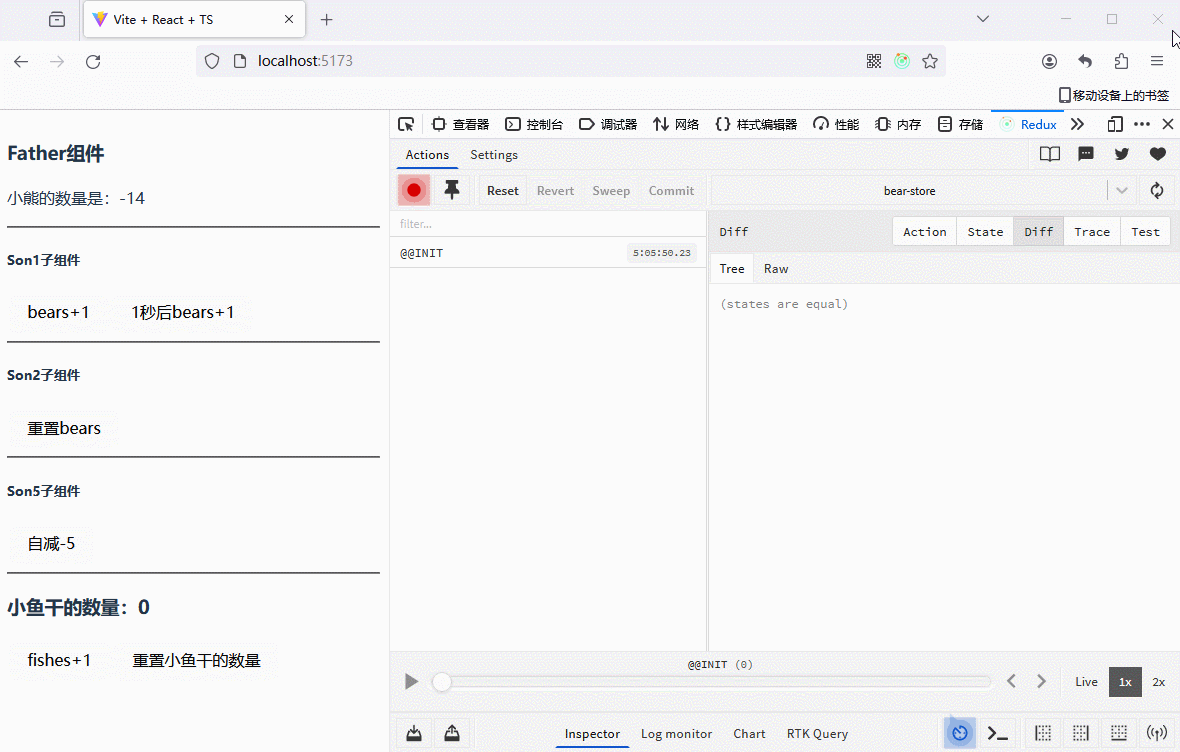Click the action timeline slider handle
1180x752 pixels.
coord(441,682)
